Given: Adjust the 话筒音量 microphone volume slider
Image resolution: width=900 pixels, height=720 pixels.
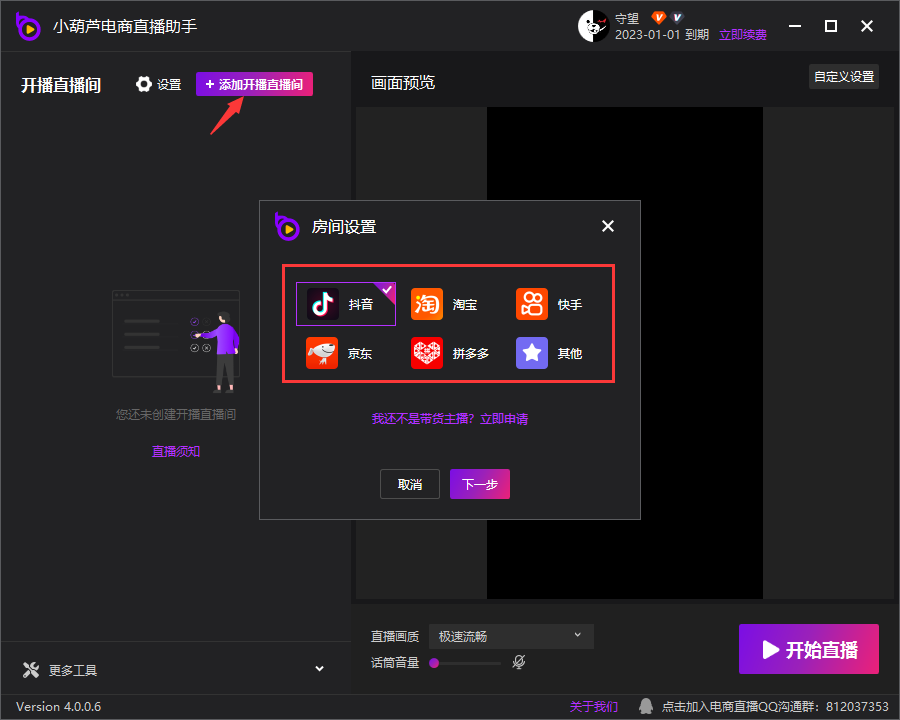Looking at the screenshot, I should pyautogui.click(x=465, y=663).
